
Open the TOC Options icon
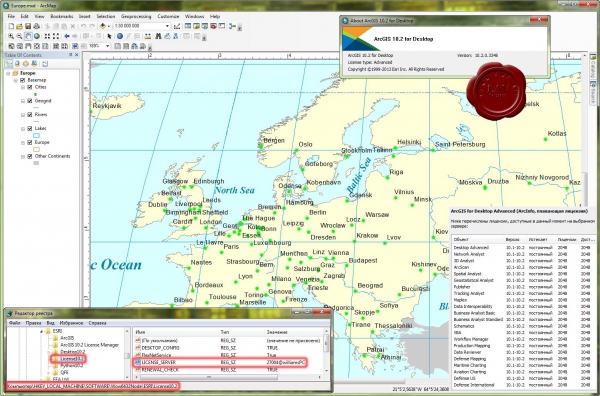[x=45, y=64]
